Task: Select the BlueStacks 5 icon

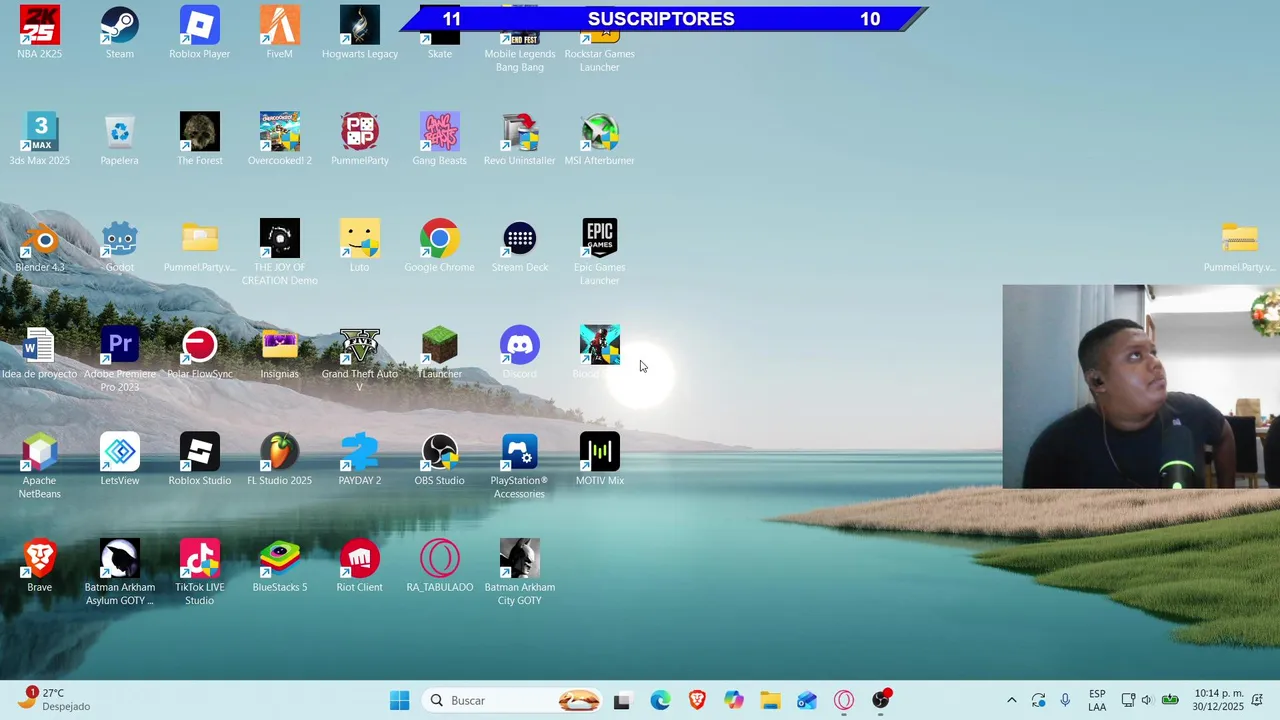Action: click(280, 560)
